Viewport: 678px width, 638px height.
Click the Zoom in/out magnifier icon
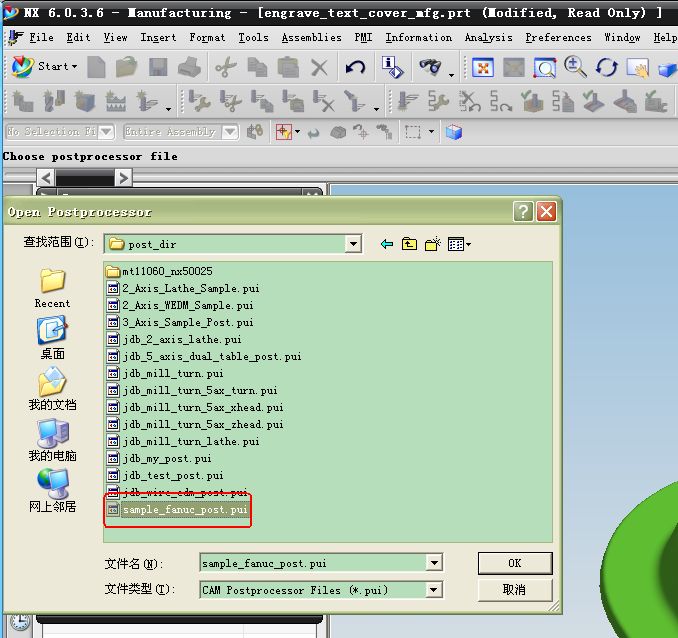(x=576, y=67)
